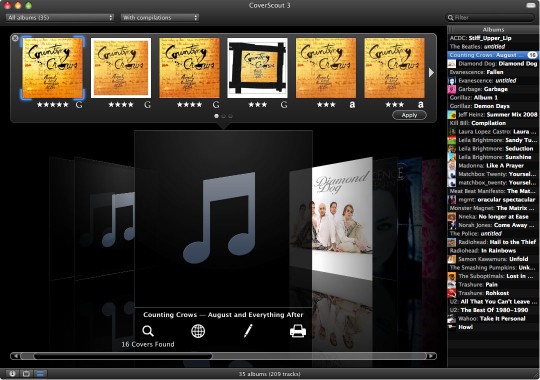The width and height of the screenshot is (540, 380).
Task: Select mgmt: oracular spectacular row
Action: pyautogui.click(x=493, y=199)
